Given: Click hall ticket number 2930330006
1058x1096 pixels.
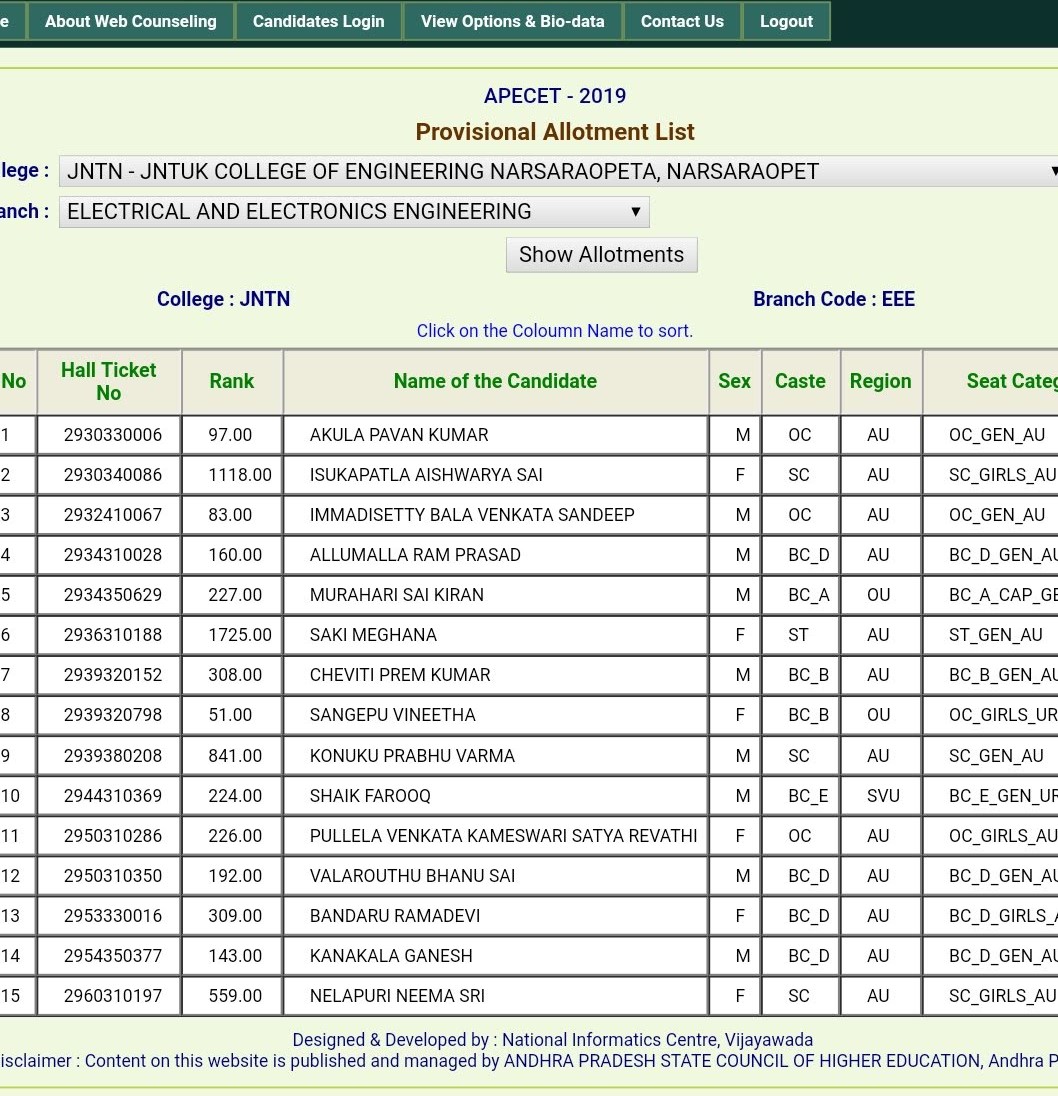Looking at the screenshot, I should point(113,435).
